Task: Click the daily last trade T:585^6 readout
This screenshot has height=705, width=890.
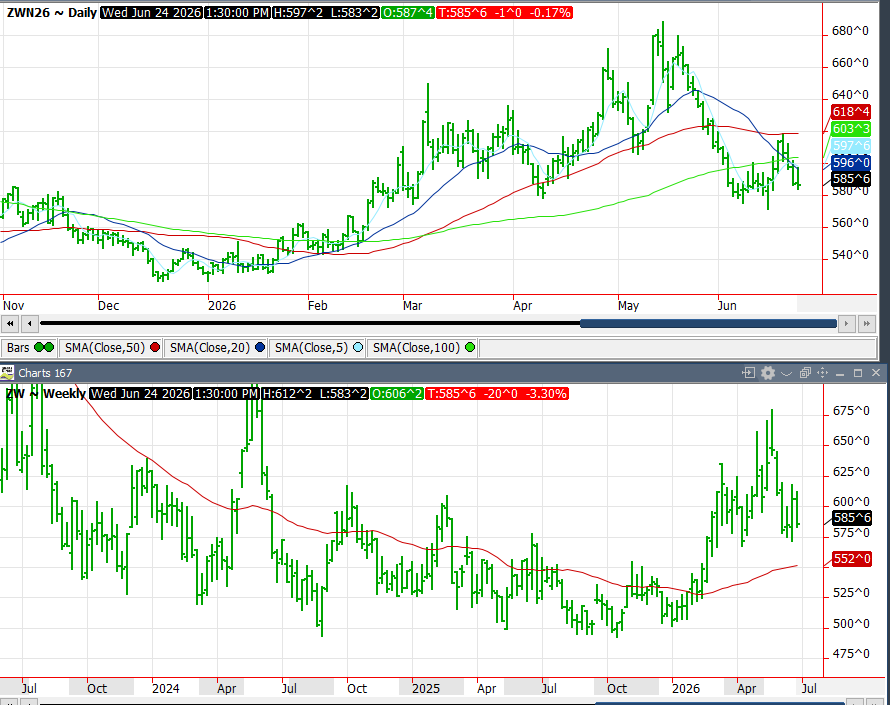Action: coord(504,12)
